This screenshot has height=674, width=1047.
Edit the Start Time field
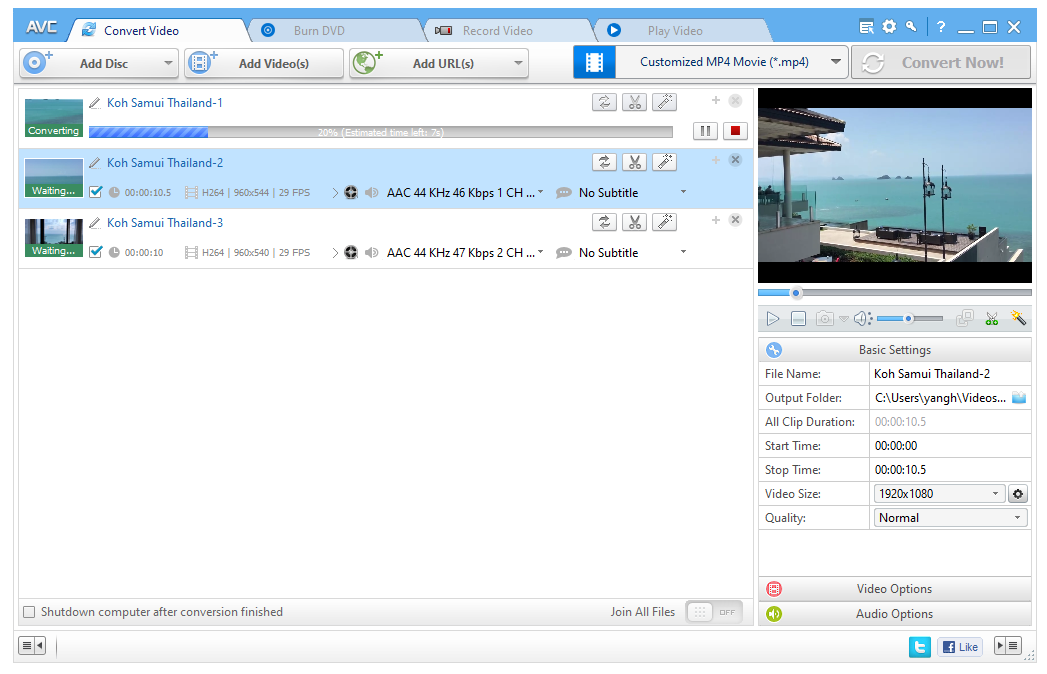click(x=950, y=446)
